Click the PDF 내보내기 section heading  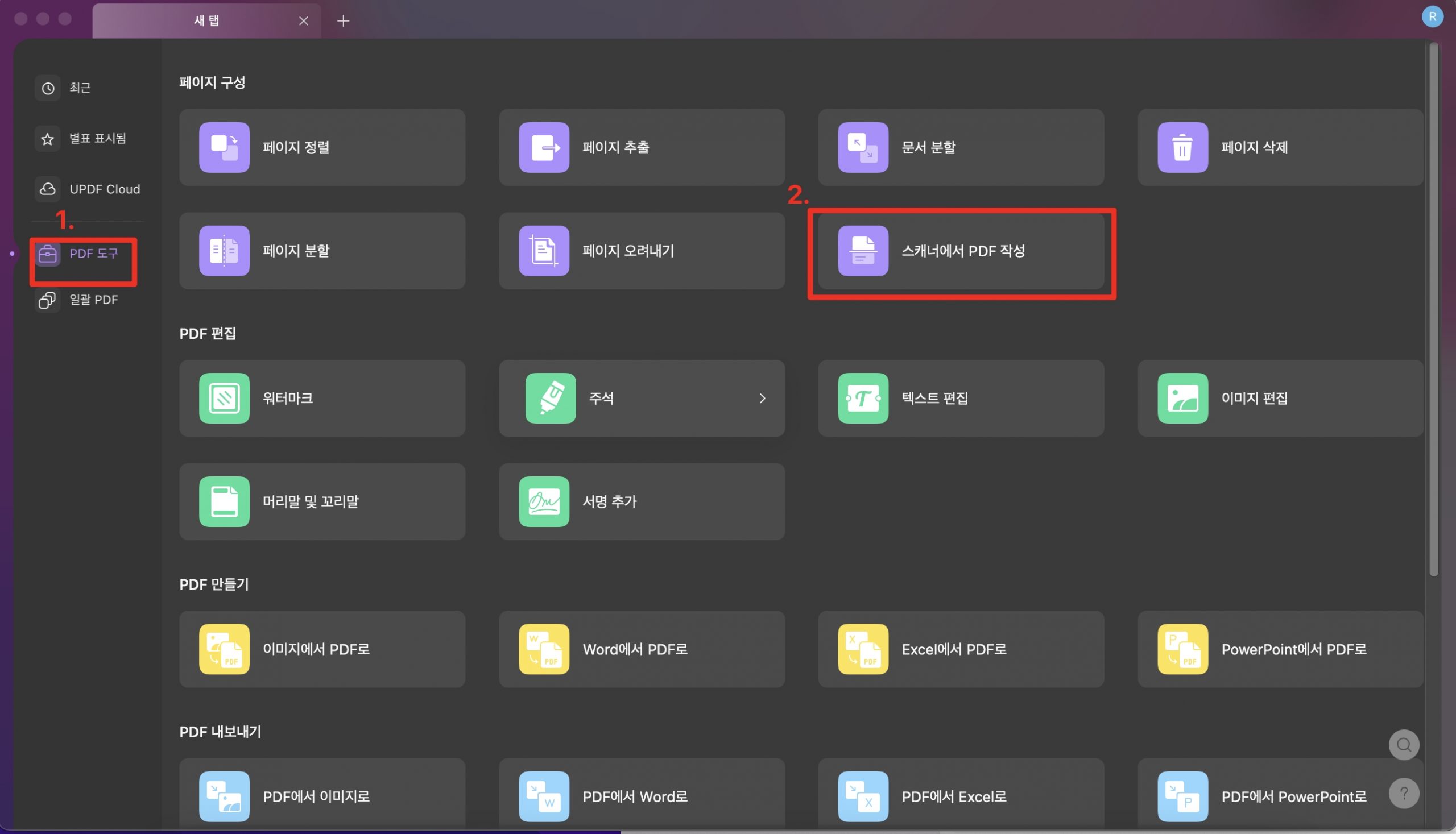pyautogui.click(x=220, y=732)
